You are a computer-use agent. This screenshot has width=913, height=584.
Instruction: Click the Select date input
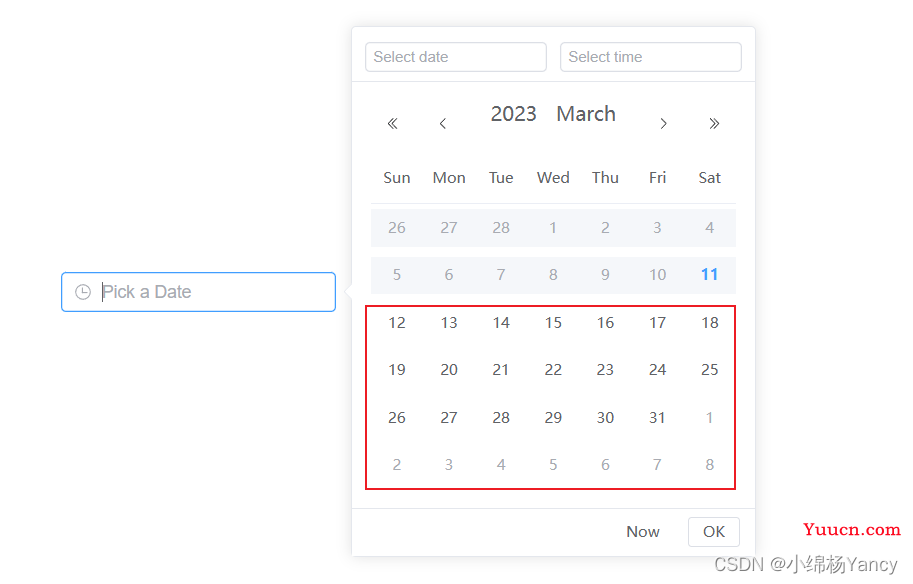click(x=456, y=57)
